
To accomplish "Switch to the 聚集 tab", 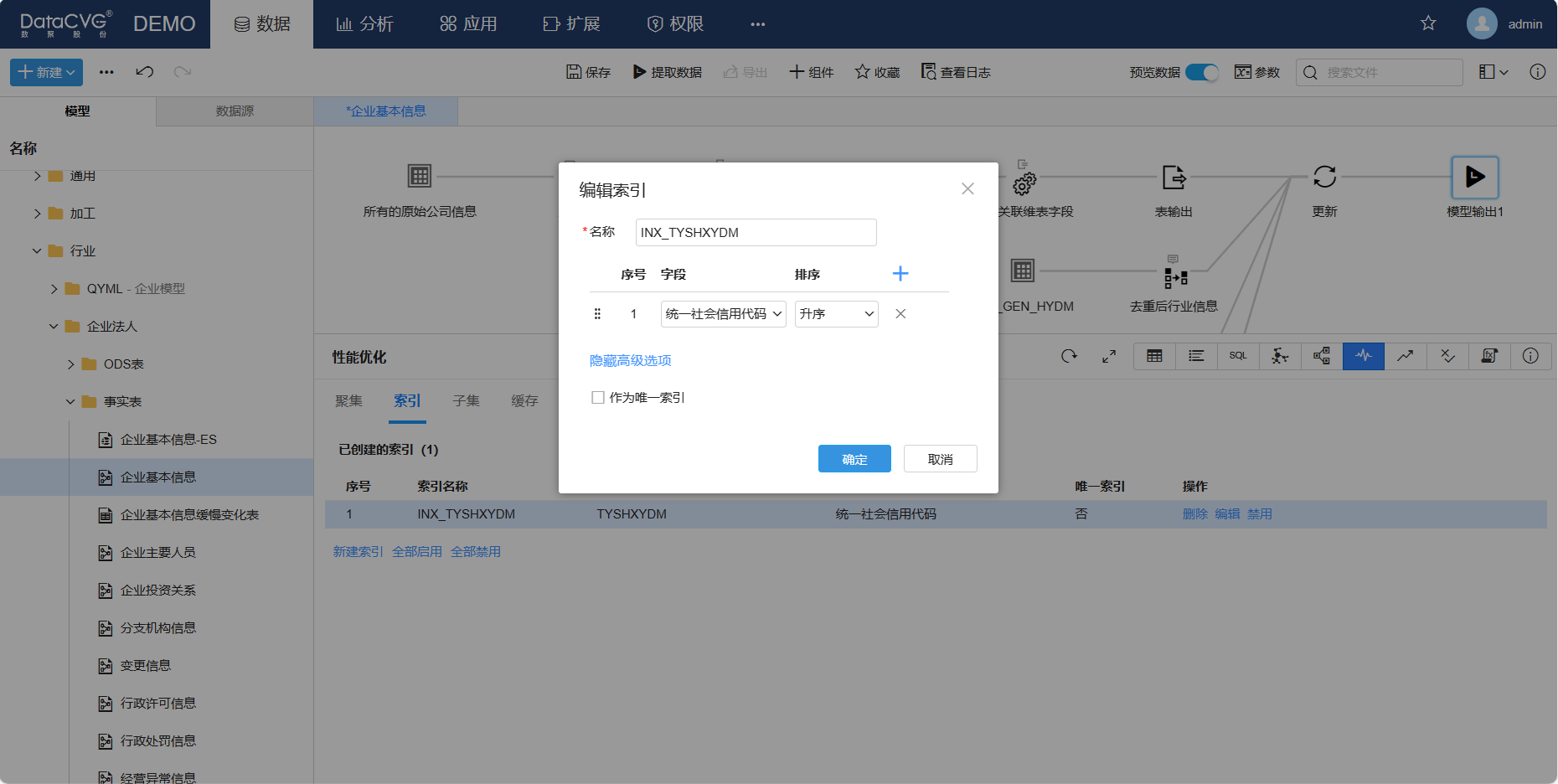I will 348,401.
